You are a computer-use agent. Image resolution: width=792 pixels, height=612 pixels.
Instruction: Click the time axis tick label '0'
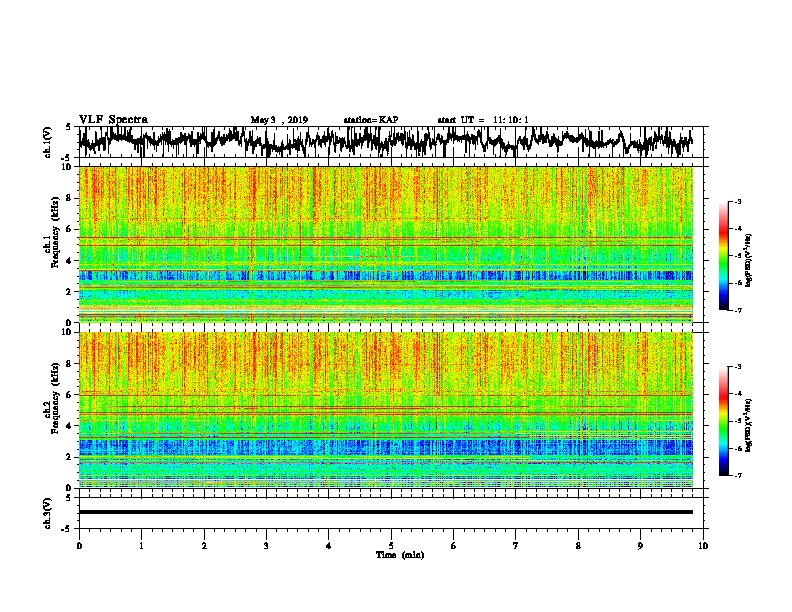[x=79, y=545]
